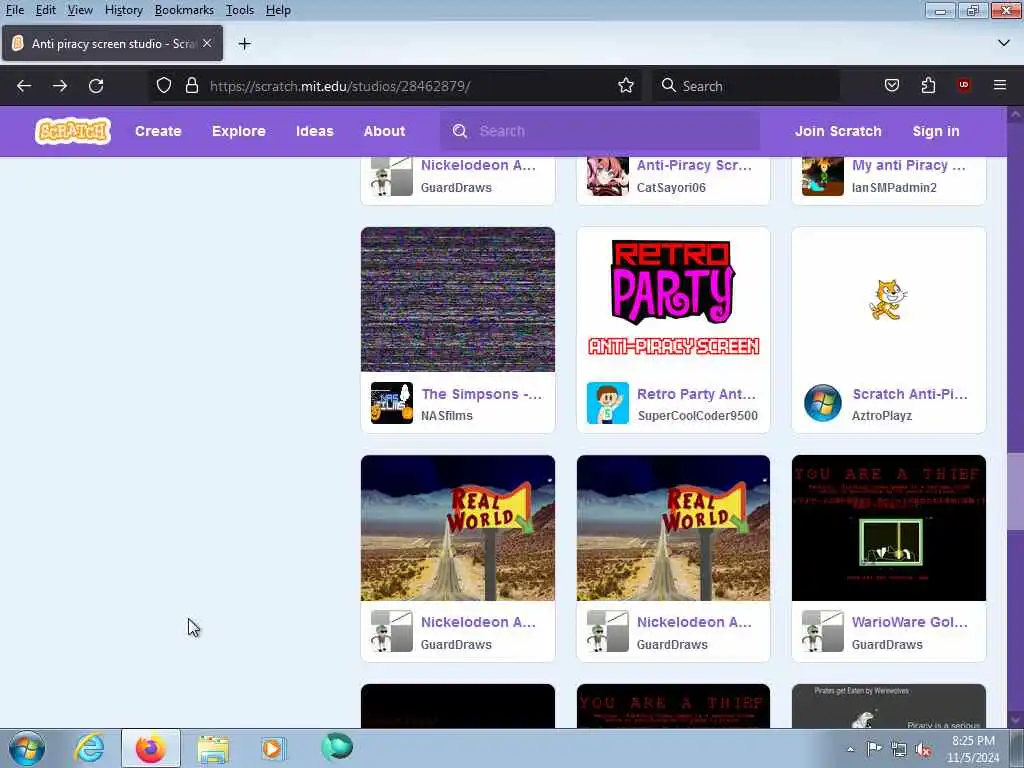Viewport: 1024px width, 768px height.
Task: Open 'My anti Piracy ...' project title
Action: coord(908,165)
